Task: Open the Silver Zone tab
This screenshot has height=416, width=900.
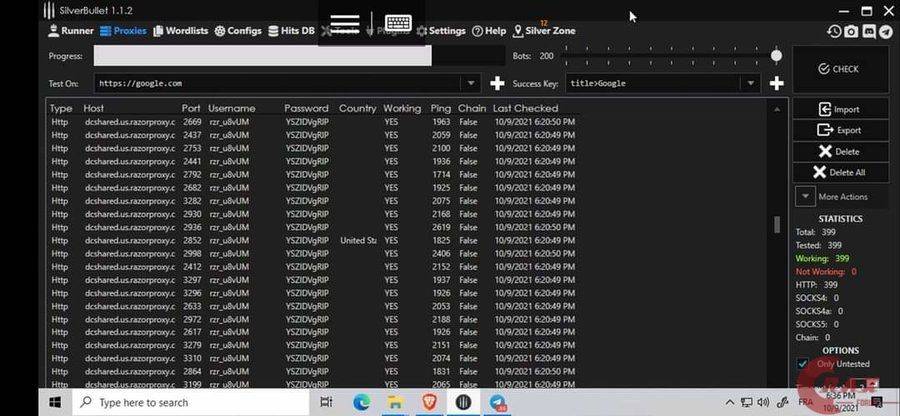Action: [544, 31]
